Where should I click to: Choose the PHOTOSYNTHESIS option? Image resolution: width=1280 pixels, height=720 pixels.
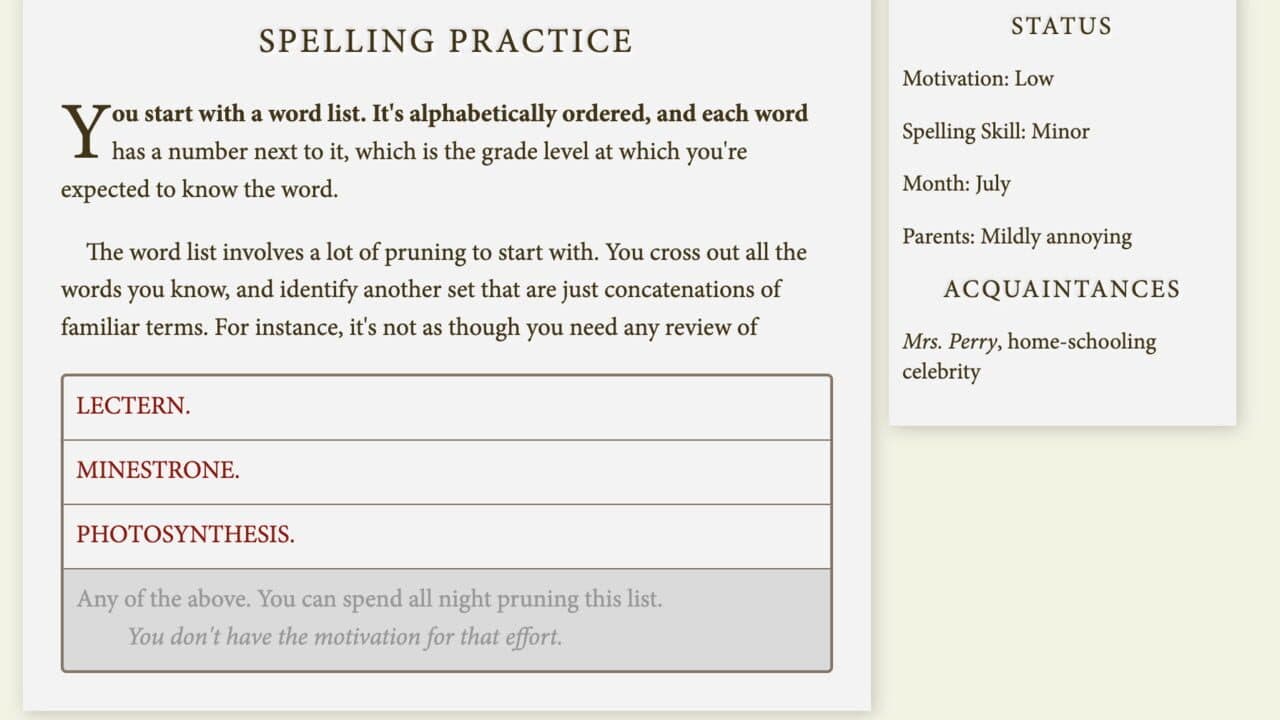point(446,536)
